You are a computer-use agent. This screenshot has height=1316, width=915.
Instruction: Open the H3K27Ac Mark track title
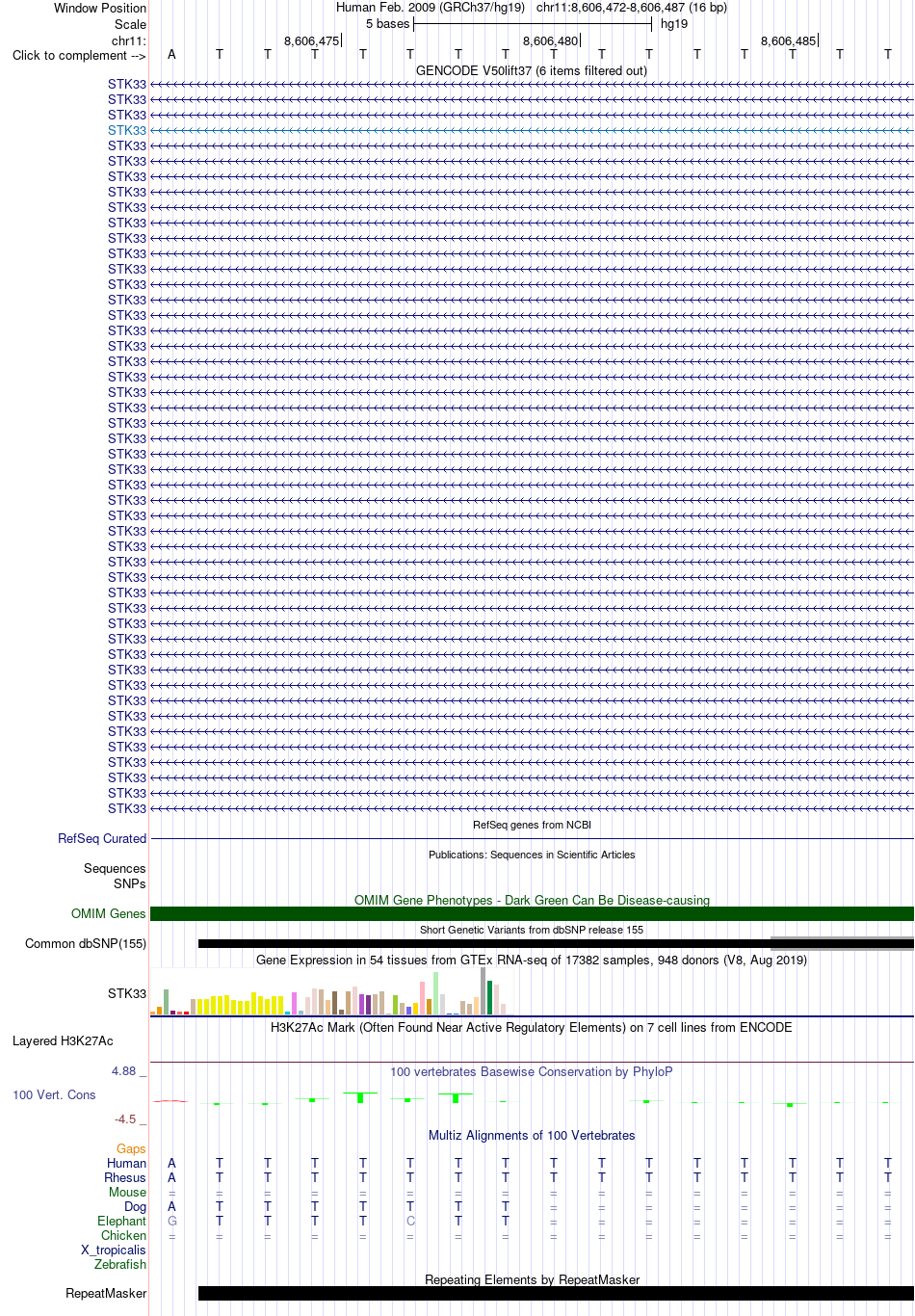532,1027
